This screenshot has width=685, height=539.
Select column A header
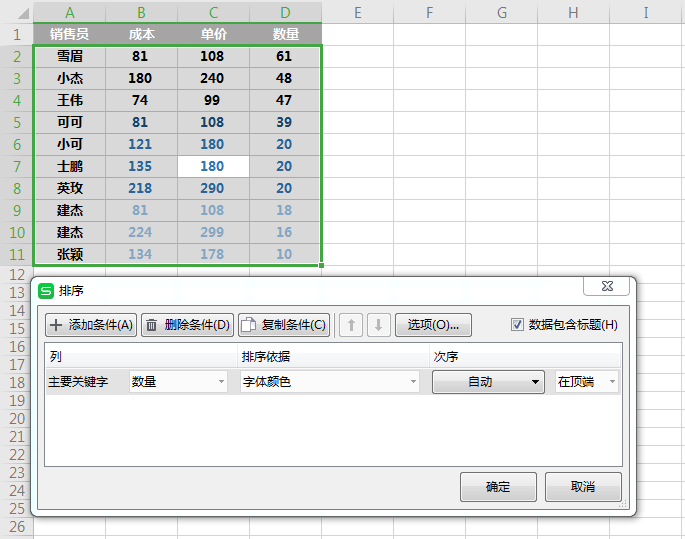coord(69,12)
